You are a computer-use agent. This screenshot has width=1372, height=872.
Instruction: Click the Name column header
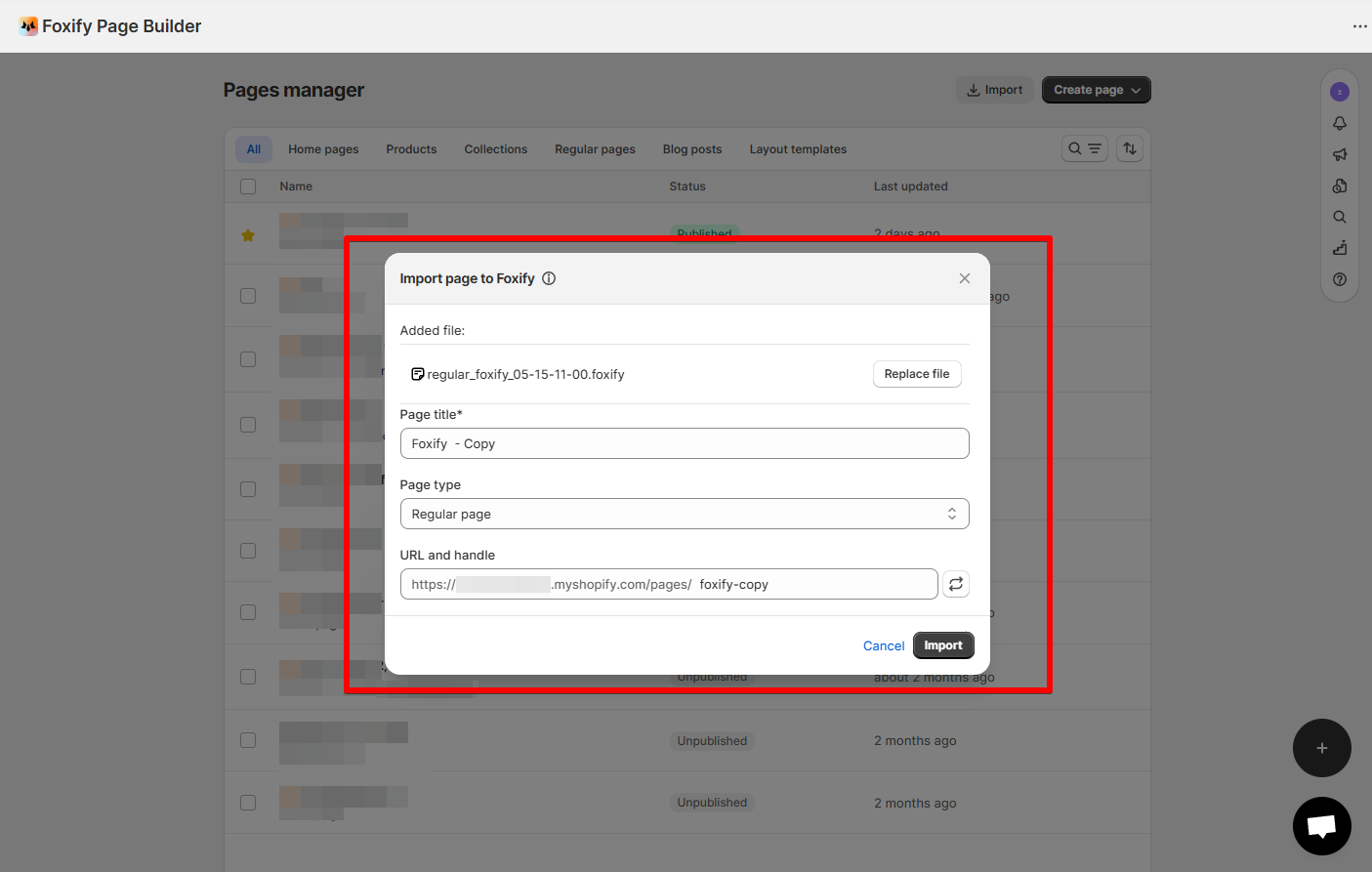tap(296, 187)
